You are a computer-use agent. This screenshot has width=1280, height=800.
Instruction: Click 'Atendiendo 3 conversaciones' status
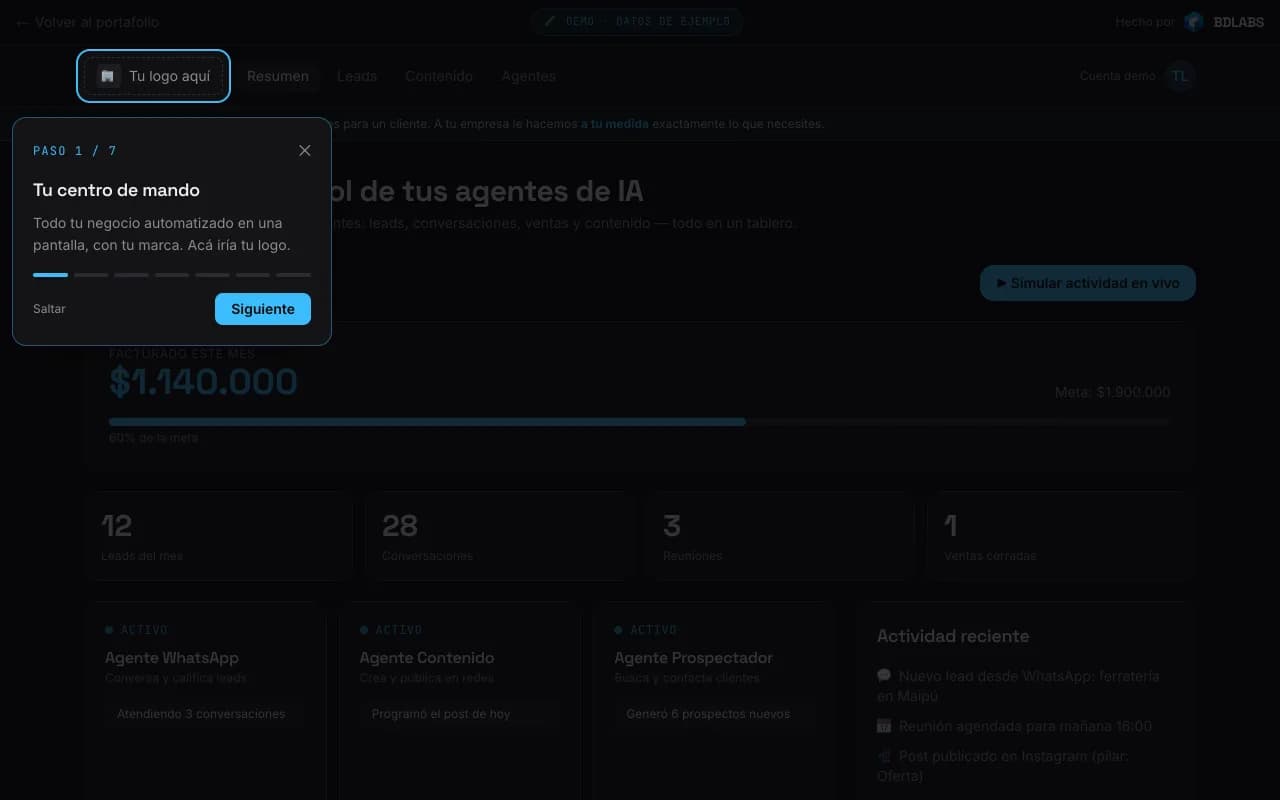click(201, 714)
